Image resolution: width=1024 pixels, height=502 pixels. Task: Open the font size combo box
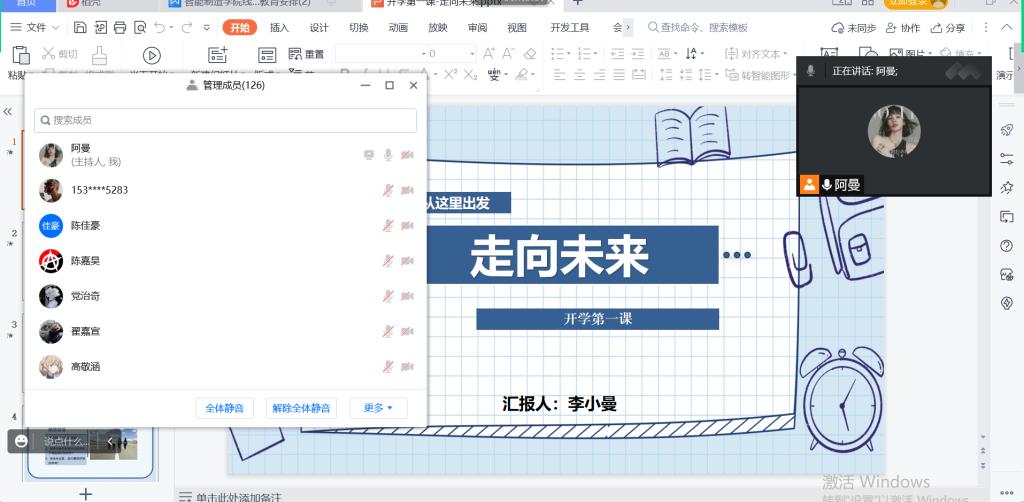tap(448, 53)
